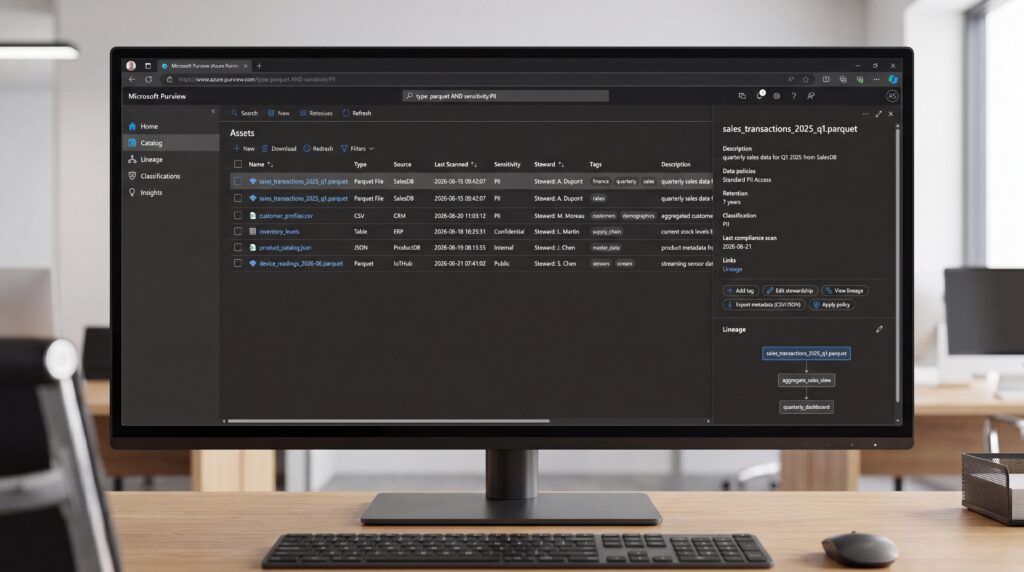
Task: Expand the Filters dropdown
Action: click(x=357, y=149)
